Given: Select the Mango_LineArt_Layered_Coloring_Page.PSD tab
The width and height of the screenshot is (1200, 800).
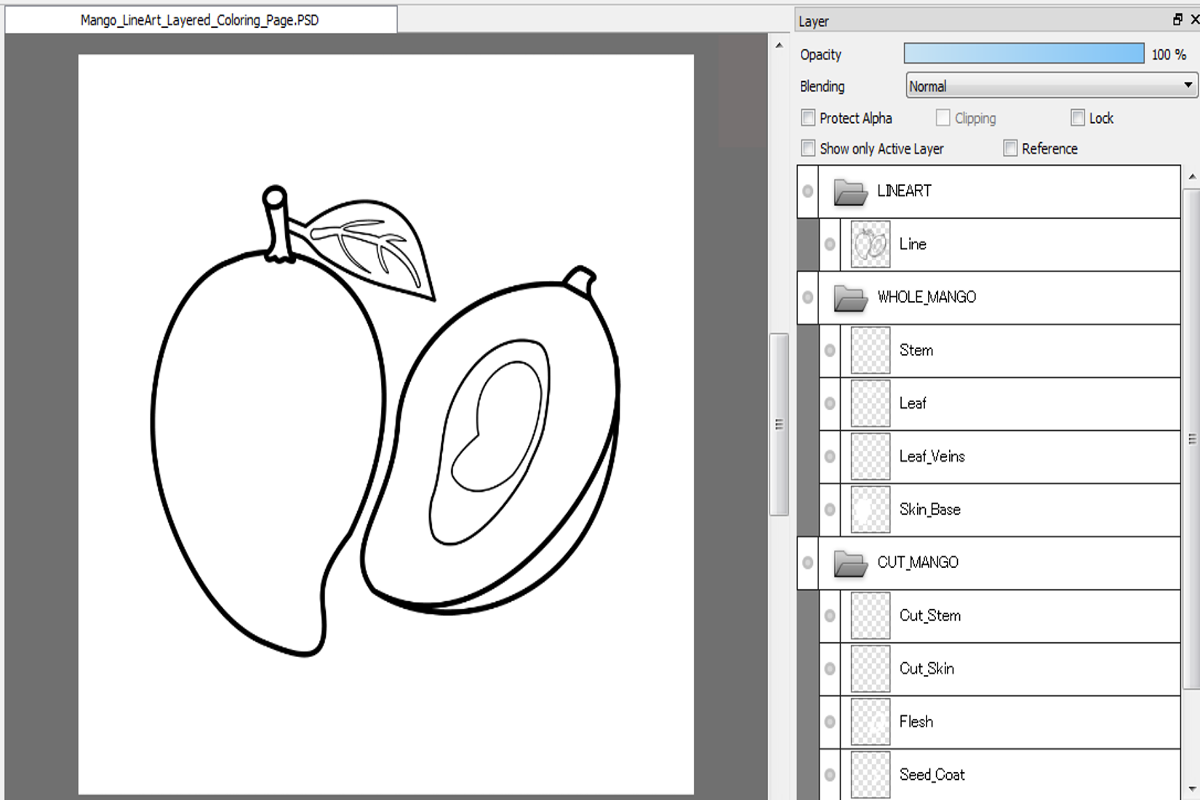Looking at the screenshot, I should 200,20.
